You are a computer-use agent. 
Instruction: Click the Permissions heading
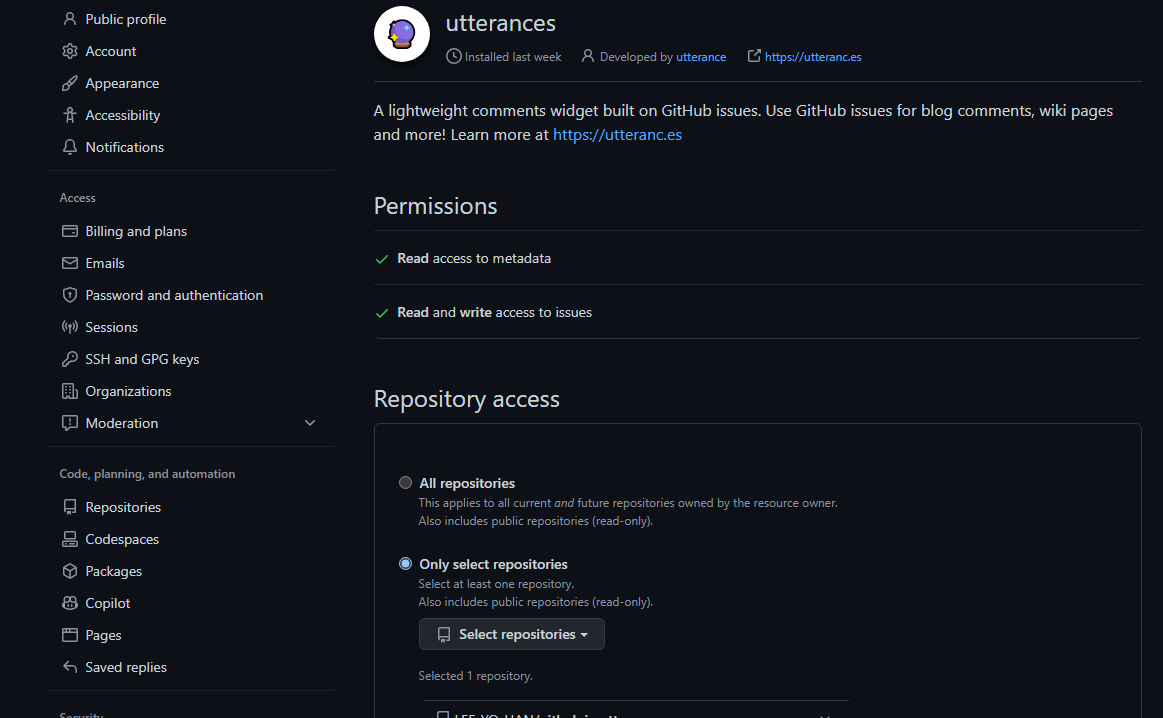435,205
